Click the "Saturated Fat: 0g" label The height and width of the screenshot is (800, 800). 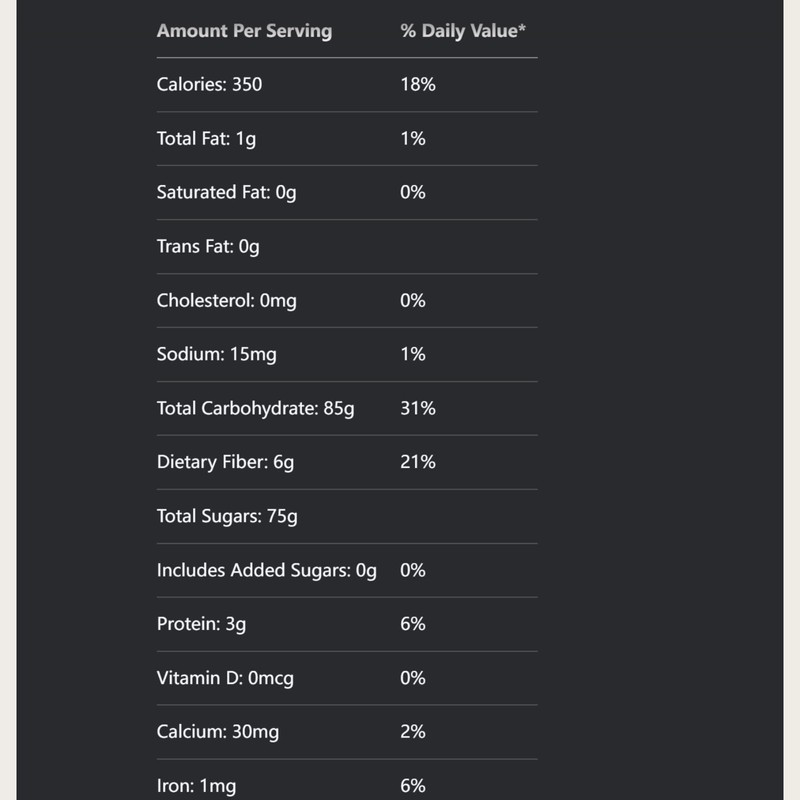[x=226, y=192]
